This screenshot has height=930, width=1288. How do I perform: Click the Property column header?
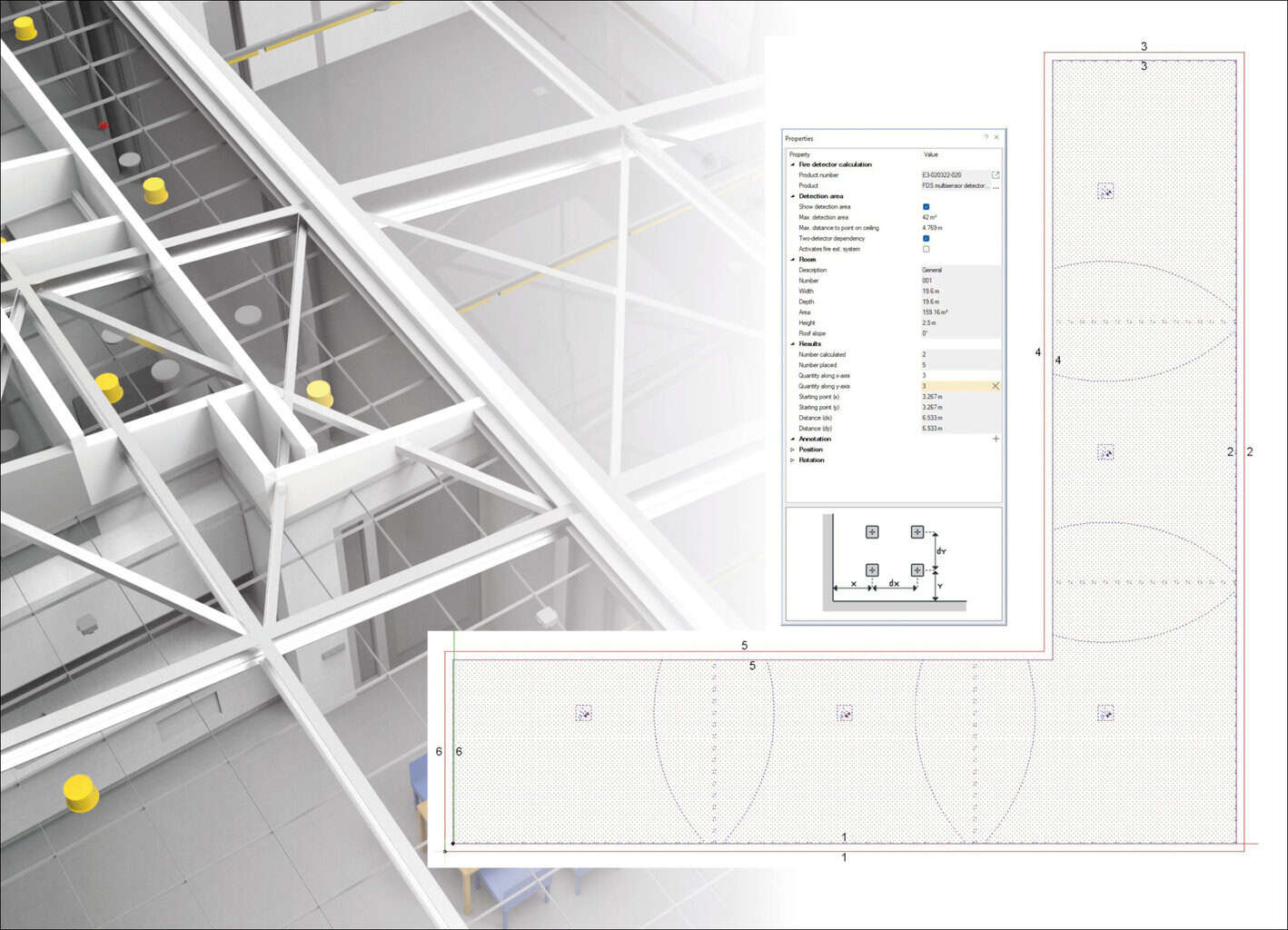800,154
